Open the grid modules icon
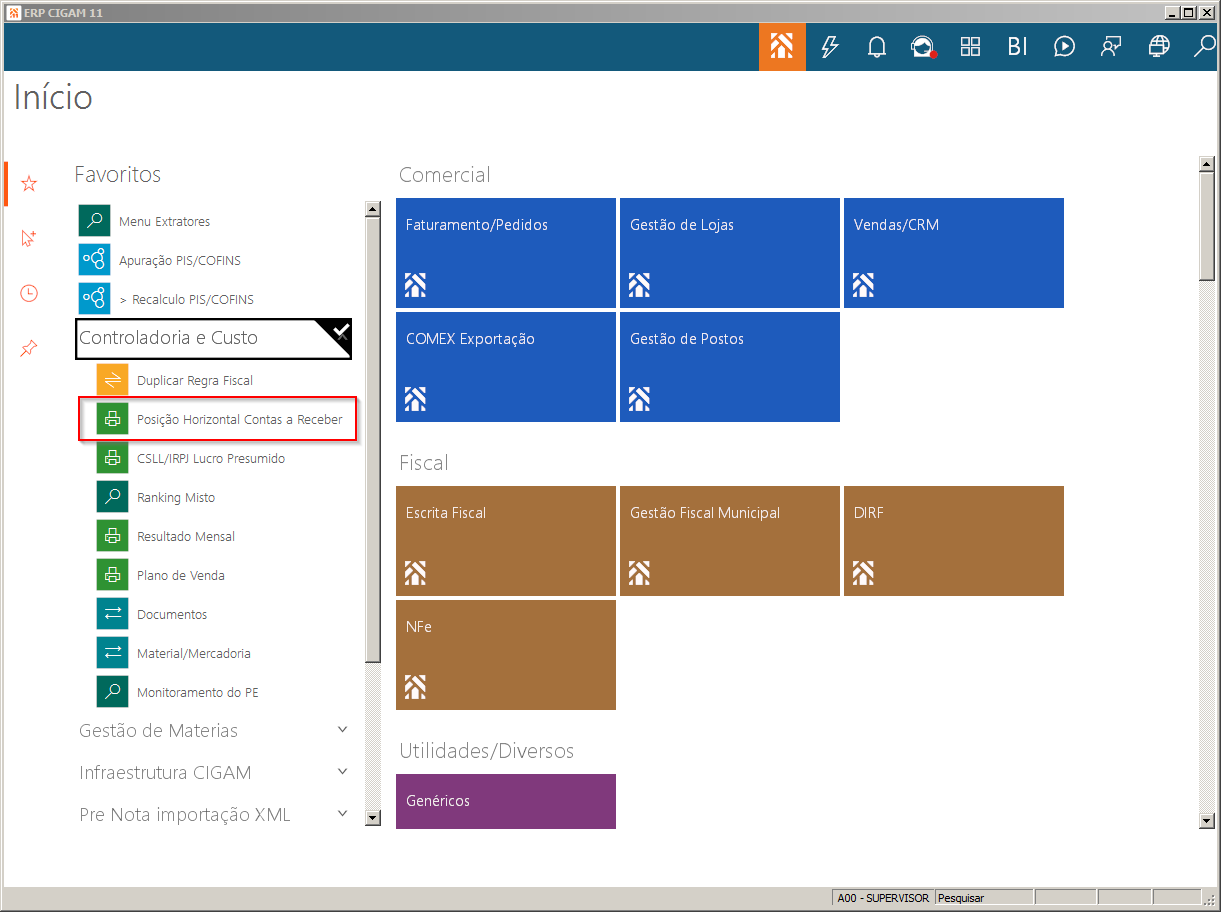This screenshot has height=912, width=1221. click(x=970, y=46)
